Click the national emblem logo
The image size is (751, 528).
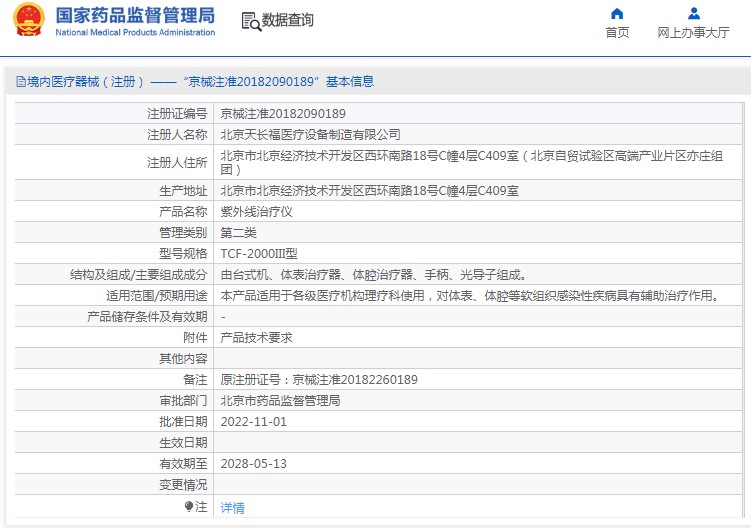(29, 20)
